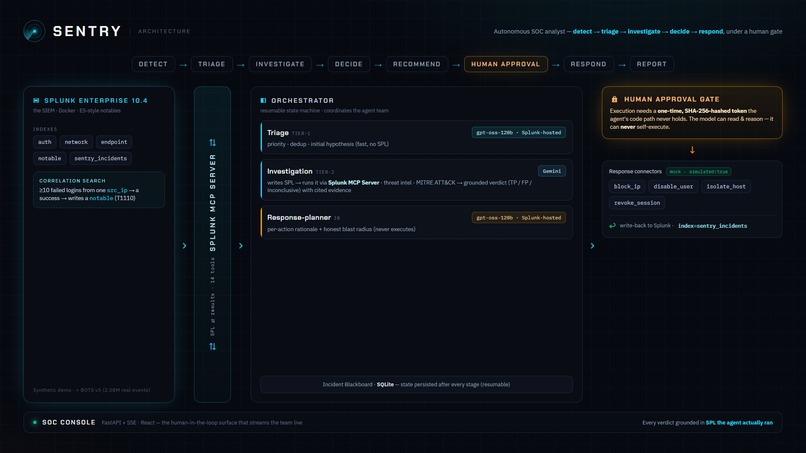
Task: Click the green SOC Console status dot
Action: [35, 422]
